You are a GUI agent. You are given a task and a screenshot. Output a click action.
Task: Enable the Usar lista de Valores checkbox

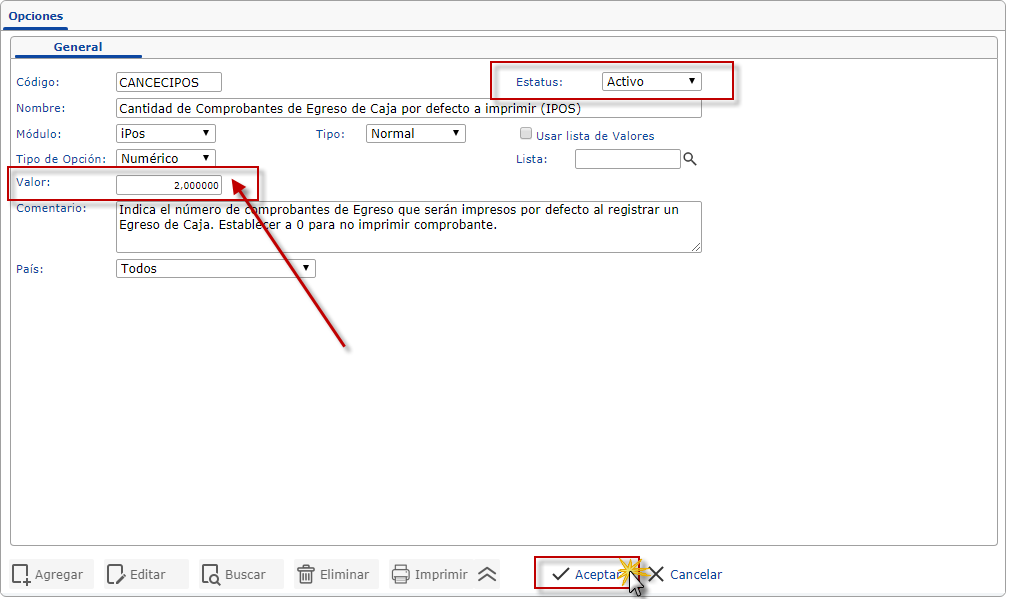coord(526,134)
